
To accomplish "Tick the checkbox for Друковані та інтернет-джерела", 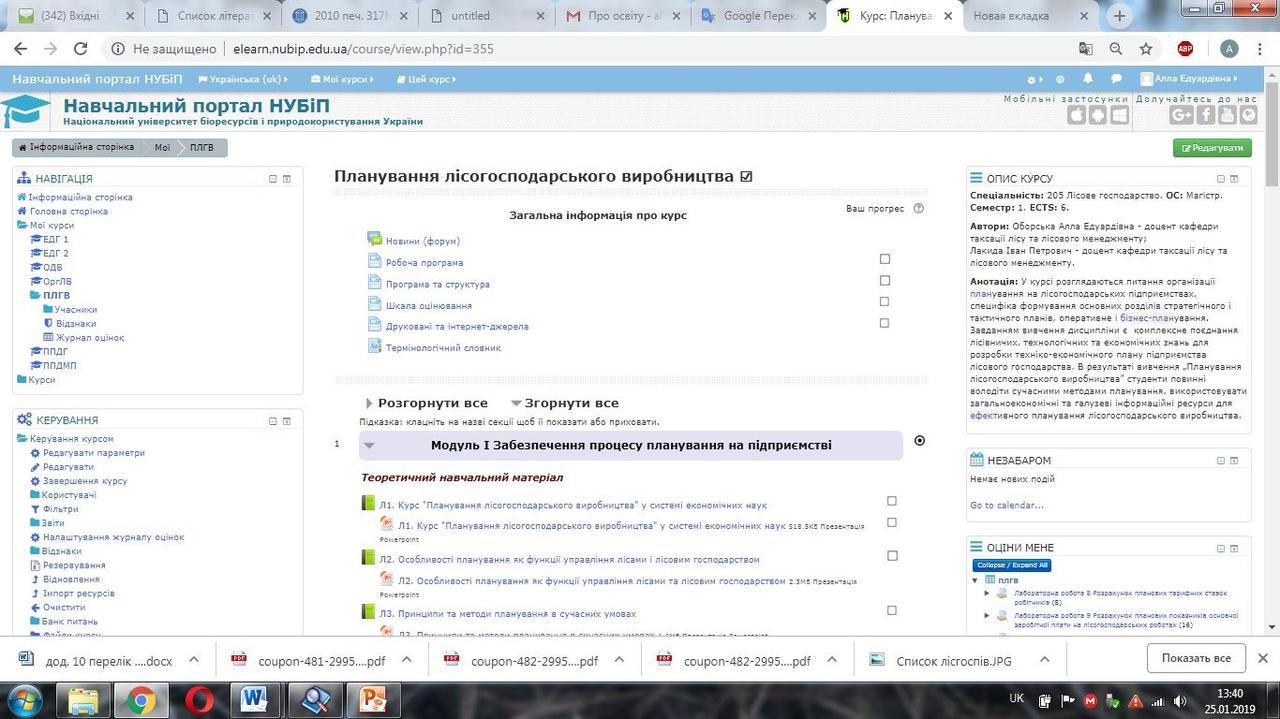I will [x=884, y=323].
